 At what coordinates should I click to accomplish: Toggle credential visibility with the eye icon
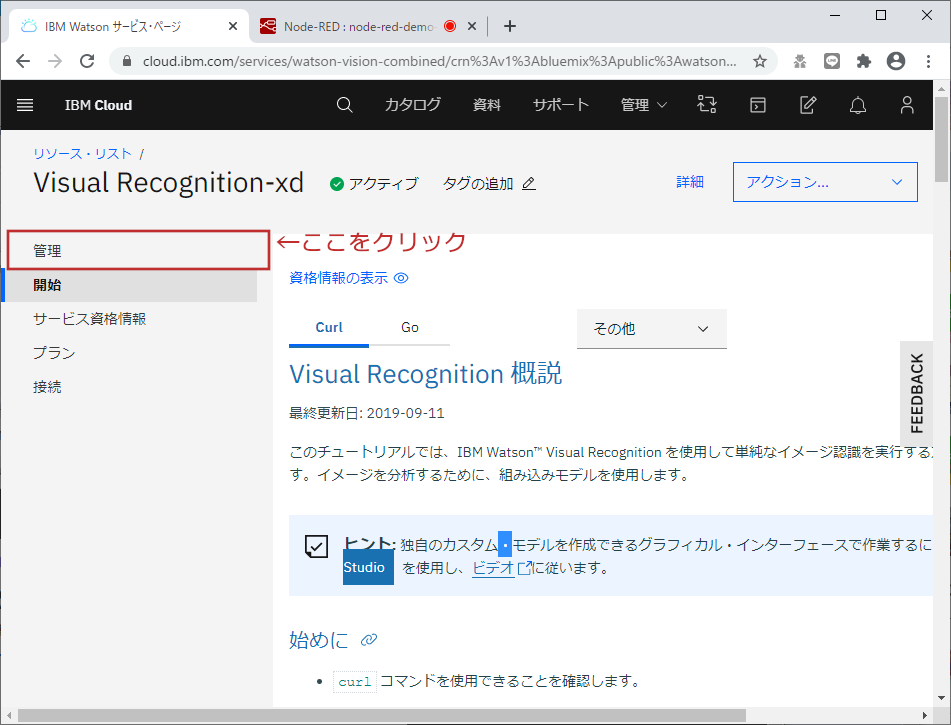[401, 278]
